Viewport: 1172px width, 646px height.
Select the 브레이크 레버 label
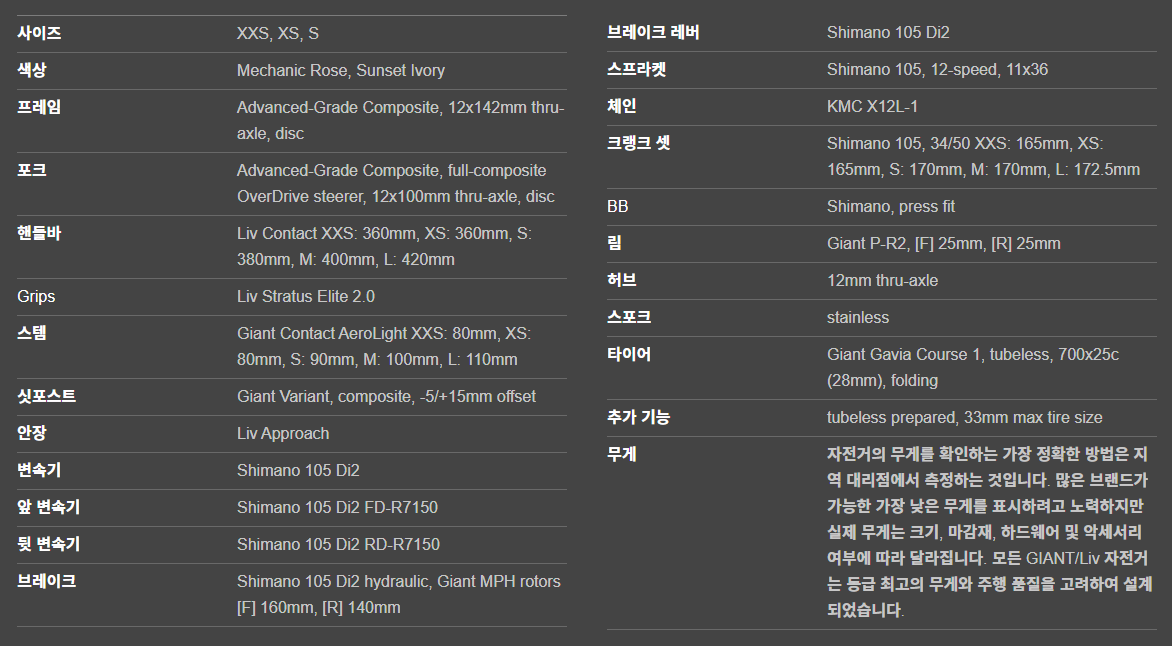(x=653, y=32)
